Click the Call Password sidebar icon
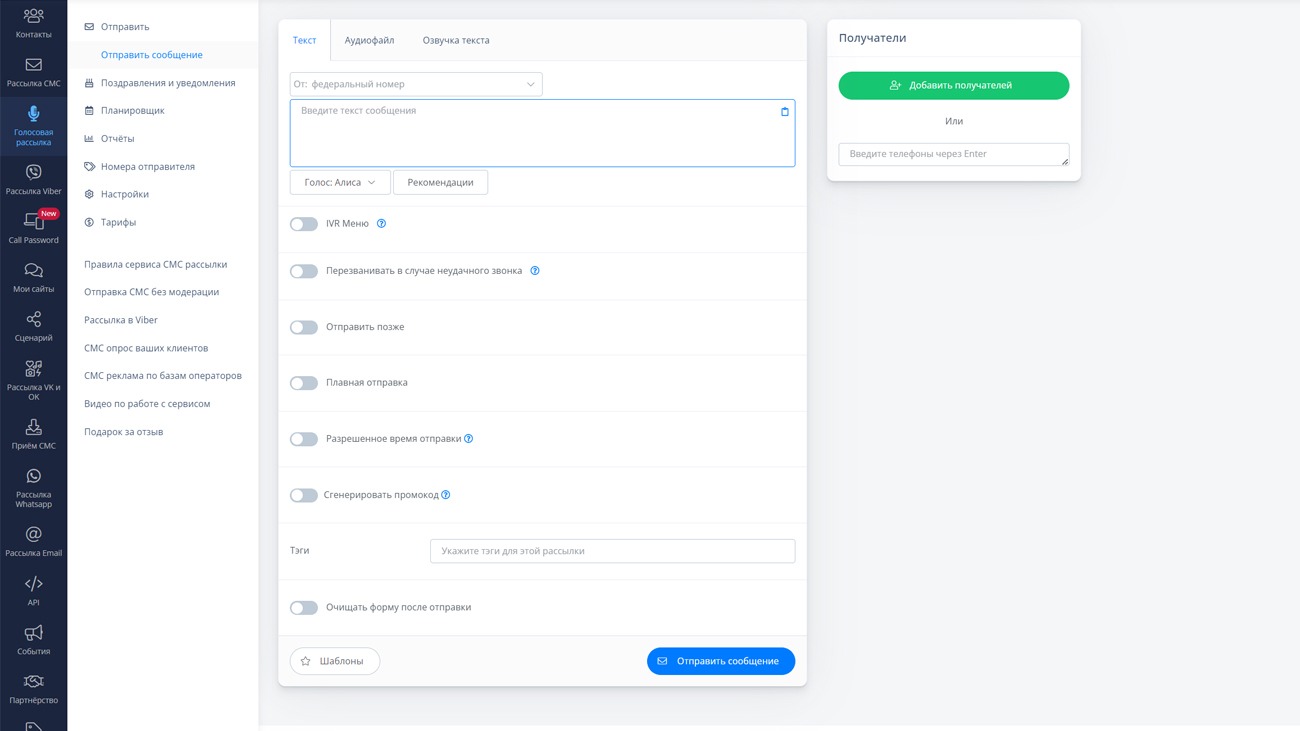This screenshot has width=1300, height=731. point(33,227)
